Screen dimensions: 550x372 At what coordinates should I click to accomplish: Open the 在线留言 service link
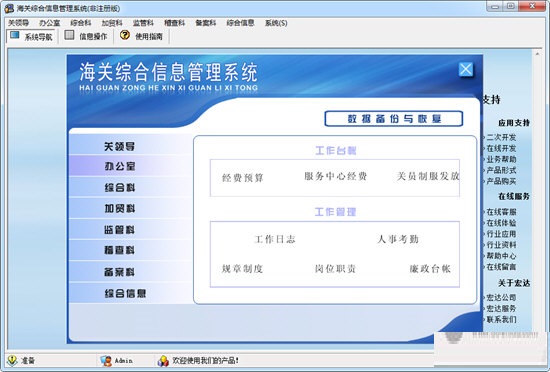pyautogui.click(x=501, y=267)
